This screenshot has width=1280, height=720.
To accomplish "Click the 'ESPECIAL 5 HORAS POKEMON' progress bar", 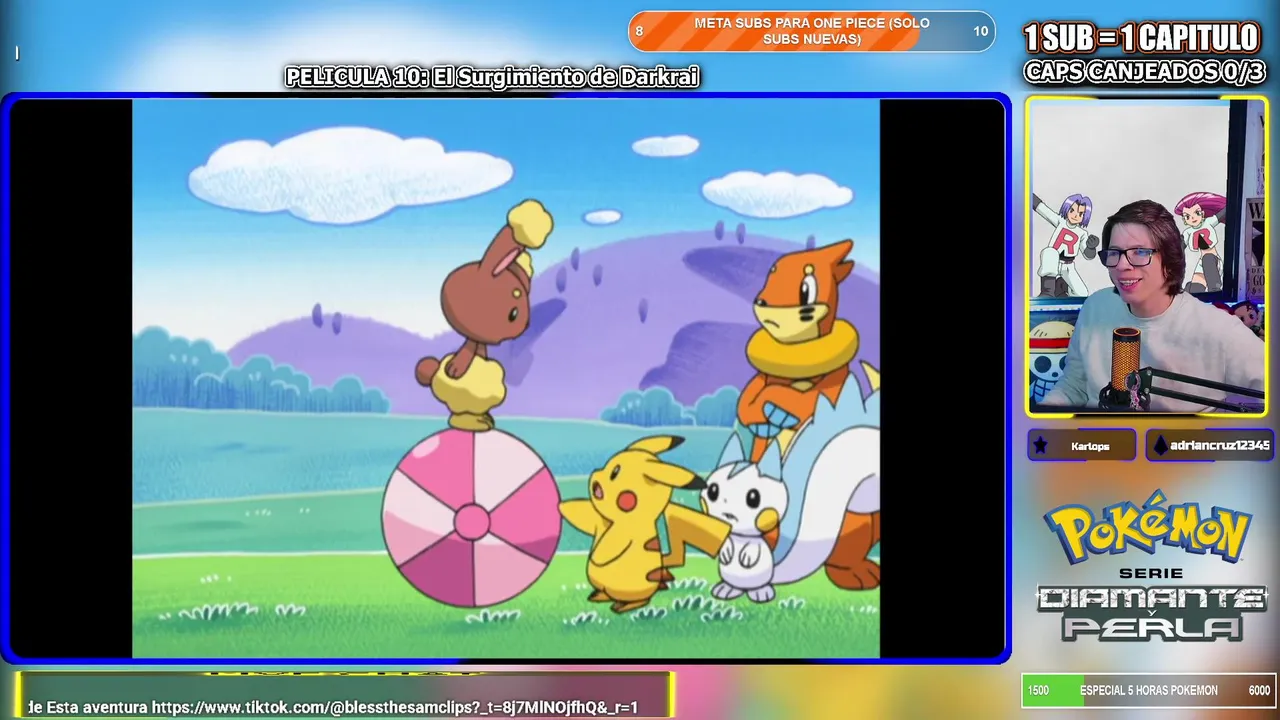I will point(1148,691).
